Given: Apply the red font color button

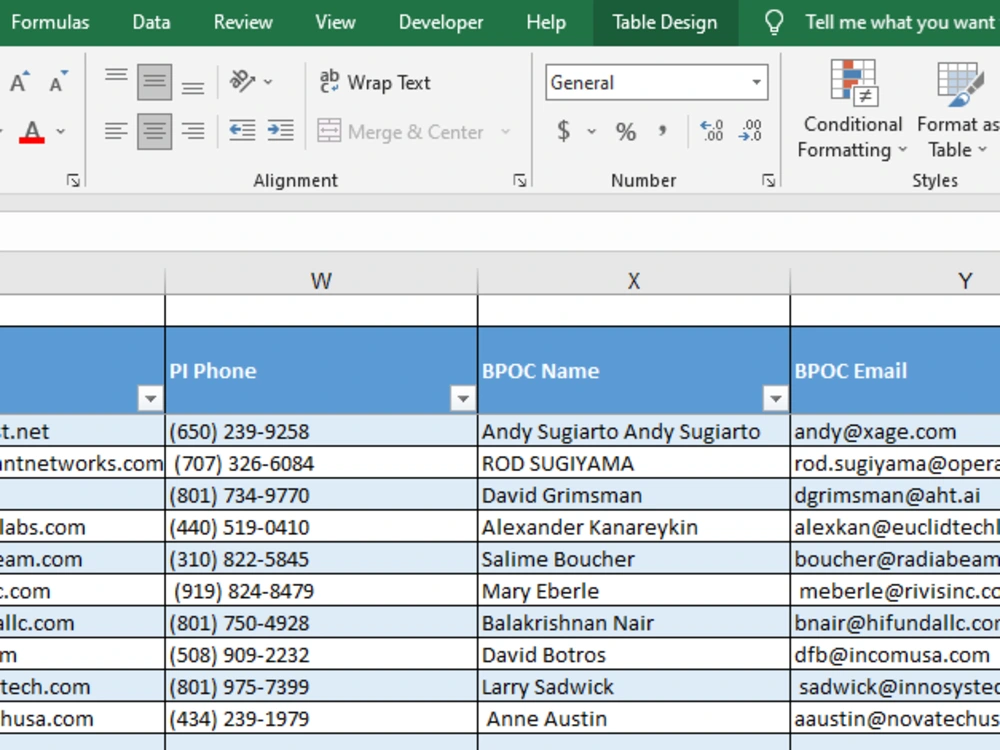Looking at the screenshot, I should (32, 132).
